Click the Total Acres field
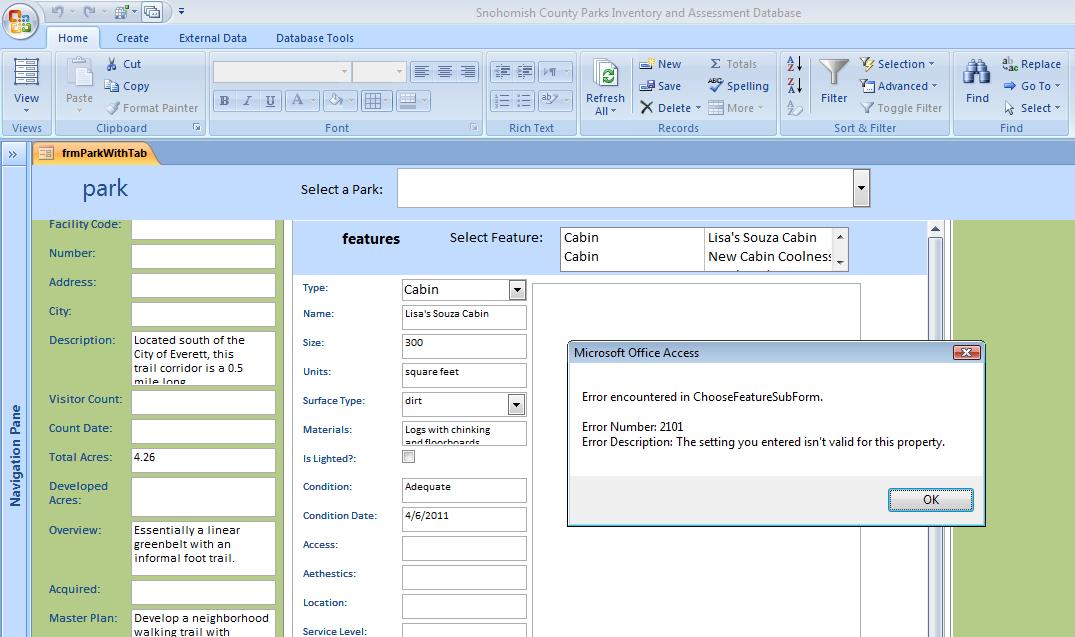This screenshot has height=637, width=1075. coord(204,460)
